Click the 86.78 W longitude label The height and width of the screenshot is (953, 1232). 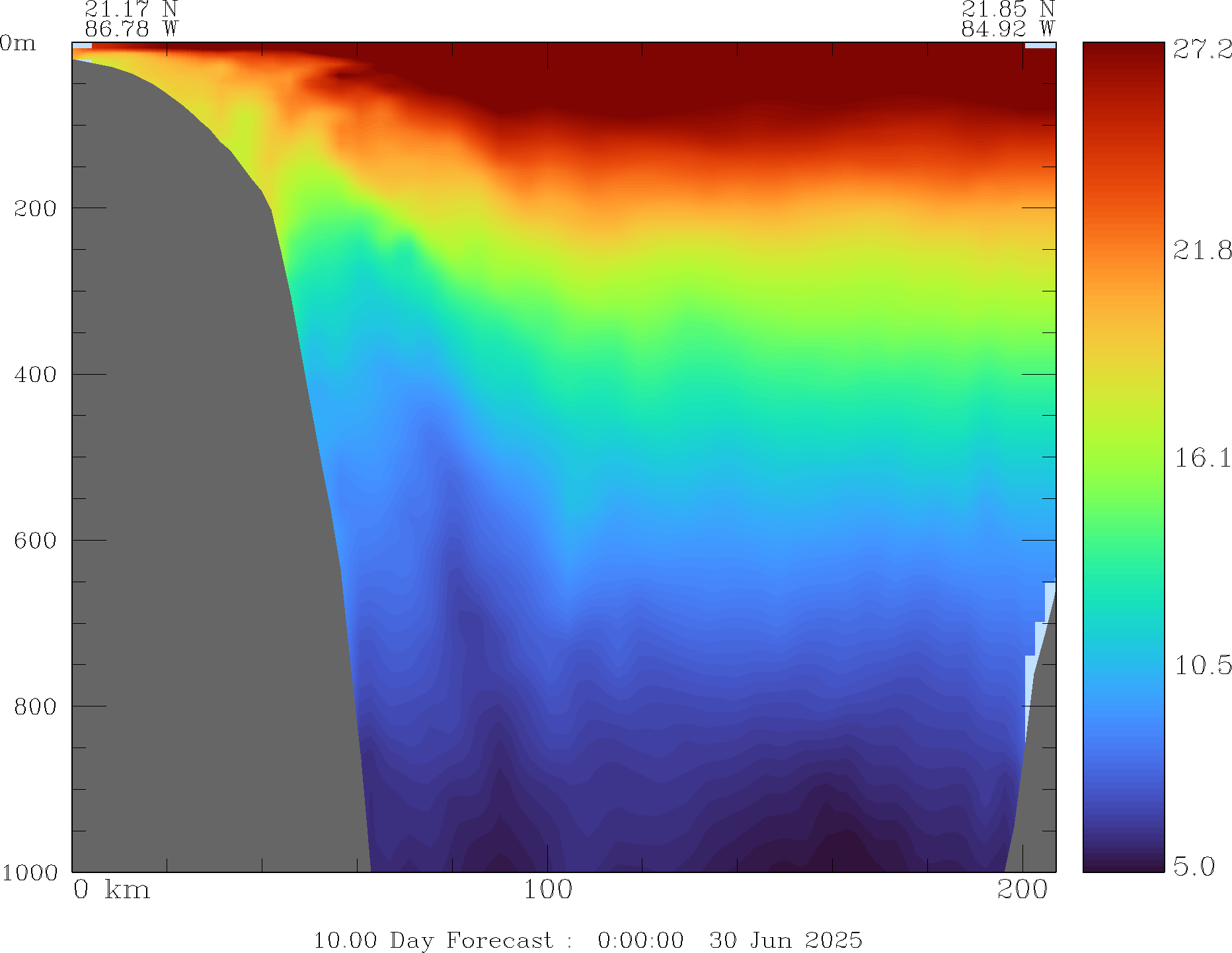pyautogui.click(x=131, y=29)
